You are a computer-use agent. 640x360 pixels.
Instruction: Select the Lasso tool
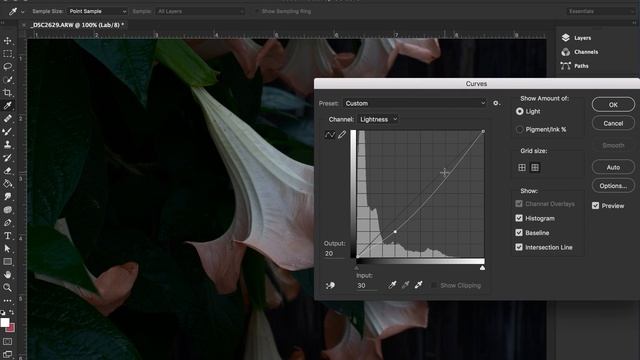click(7, 67)
